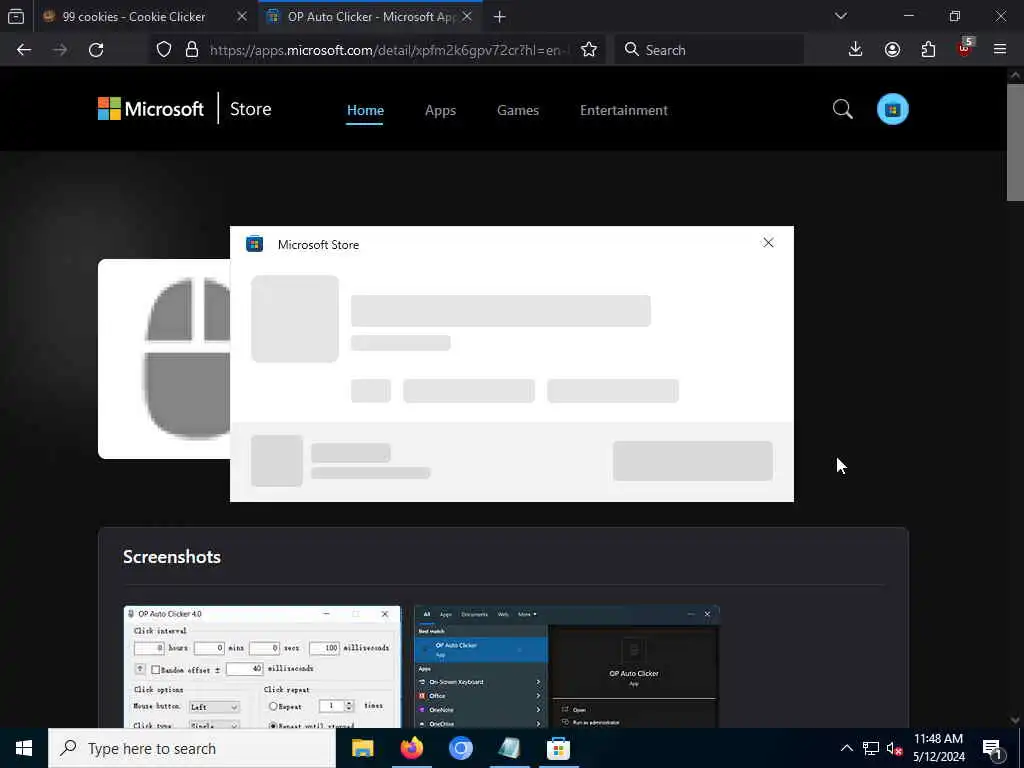Show site security lock info
Viewport: 1024px width, 768px height.
point(191,50)
